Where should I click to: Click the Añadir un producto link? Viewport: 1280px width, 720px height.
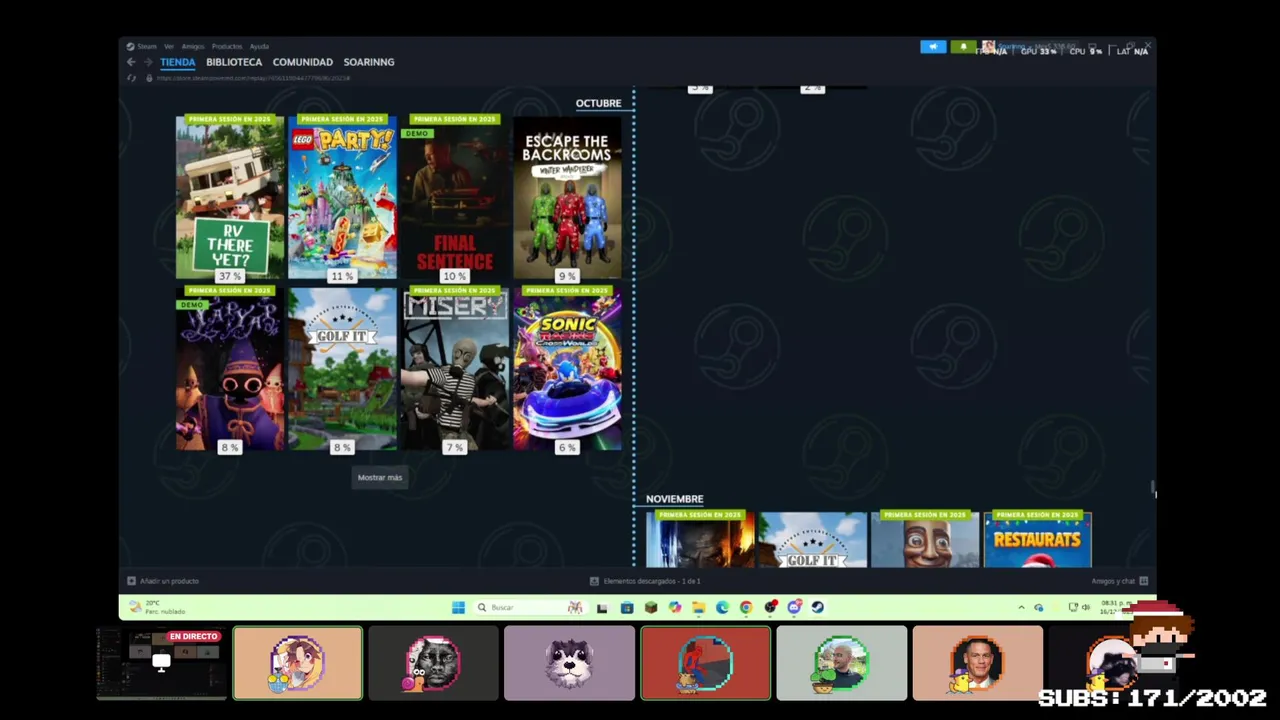(x=169, y=581)
